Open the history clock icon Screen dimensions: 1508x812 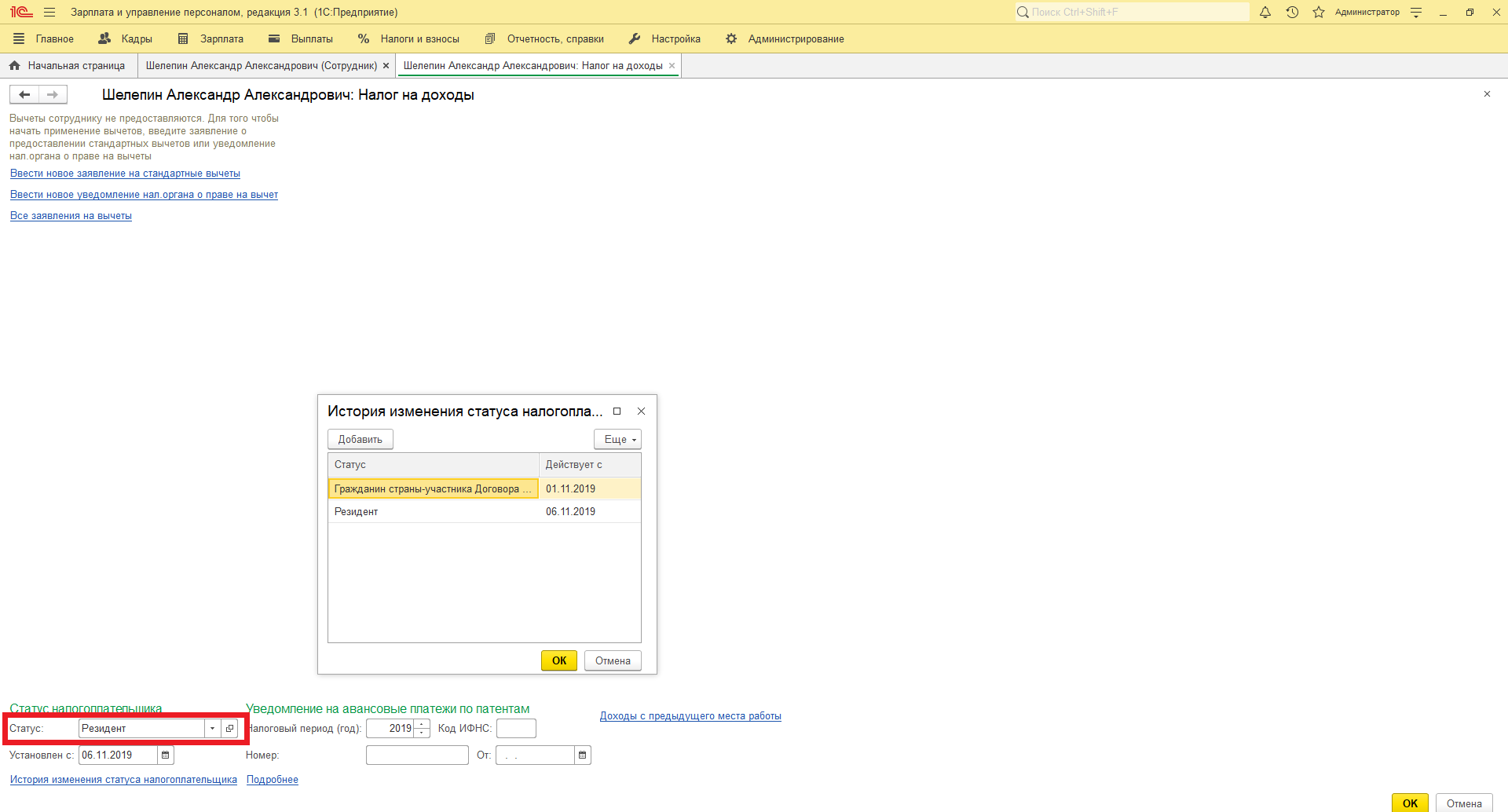pos(1292,13)
